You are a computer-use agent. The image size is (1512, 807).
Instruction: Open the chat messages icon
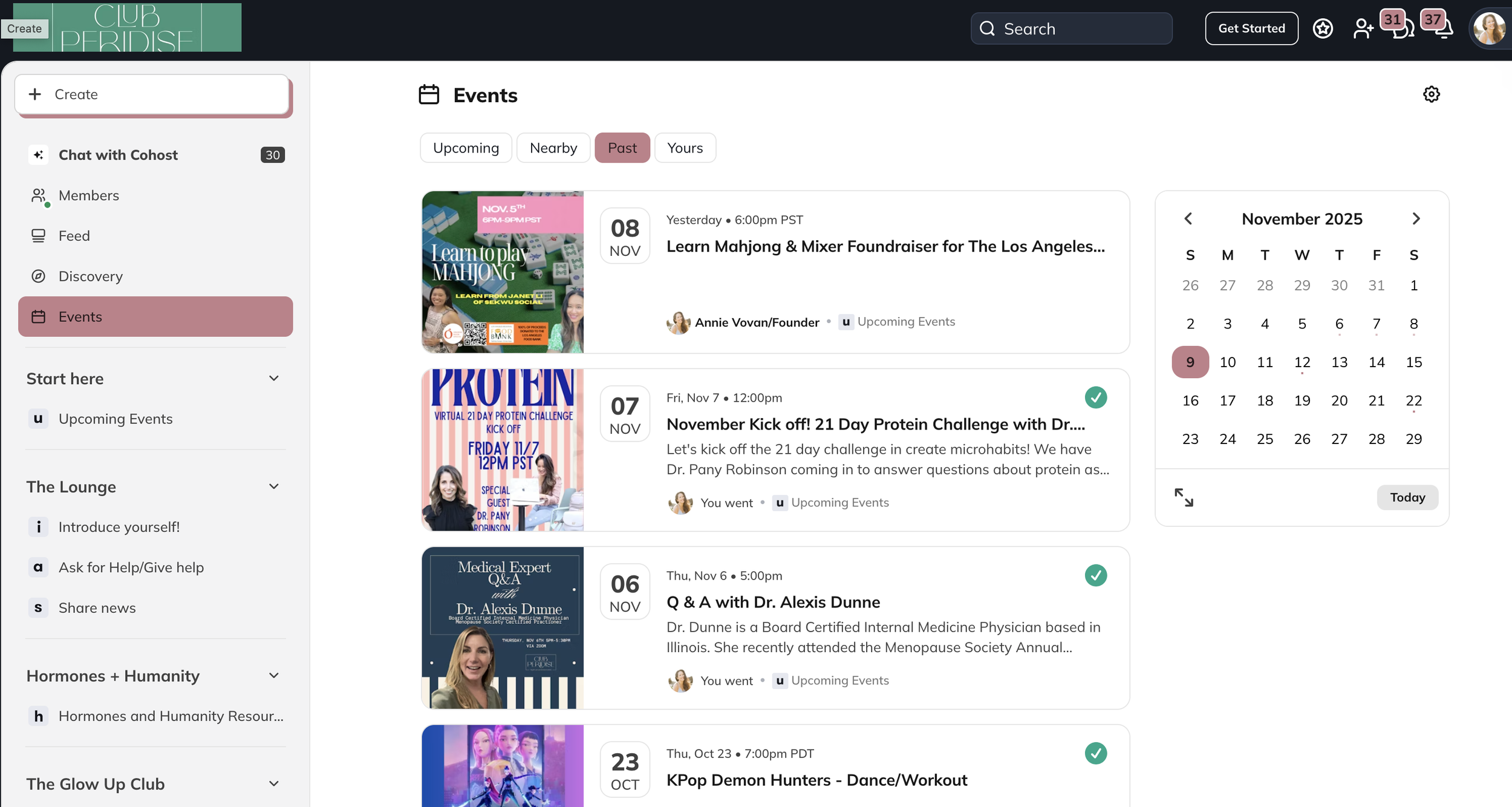click(1403, 30)
